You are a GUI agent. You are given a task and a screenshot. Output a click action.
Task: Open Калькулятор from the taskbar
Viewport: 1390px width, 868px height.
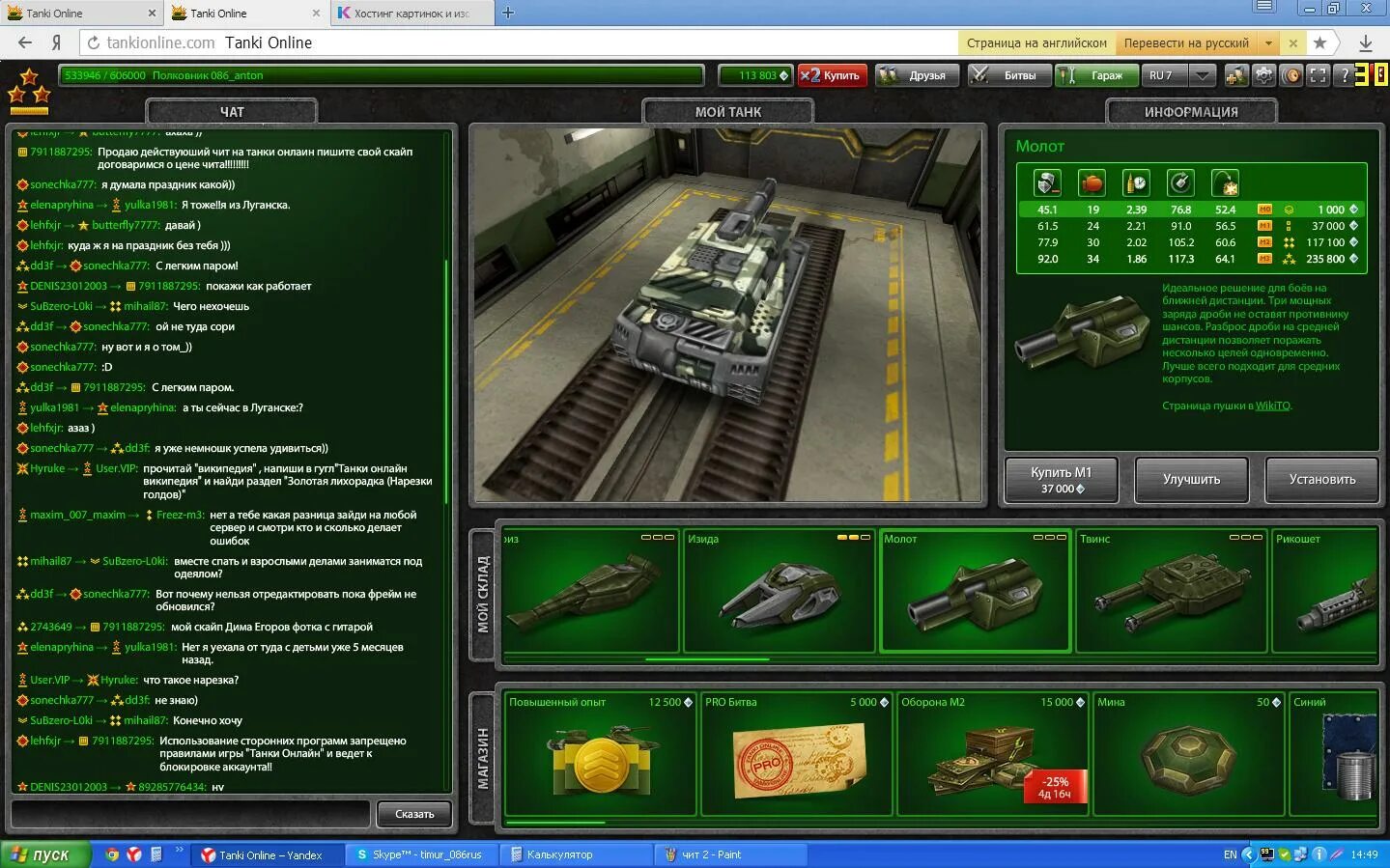click(577, 854)
